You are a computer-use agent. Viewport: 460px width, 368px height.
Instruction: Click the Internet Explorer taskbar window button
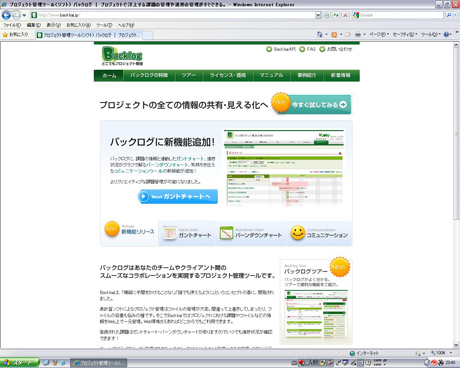coord(98,363)
